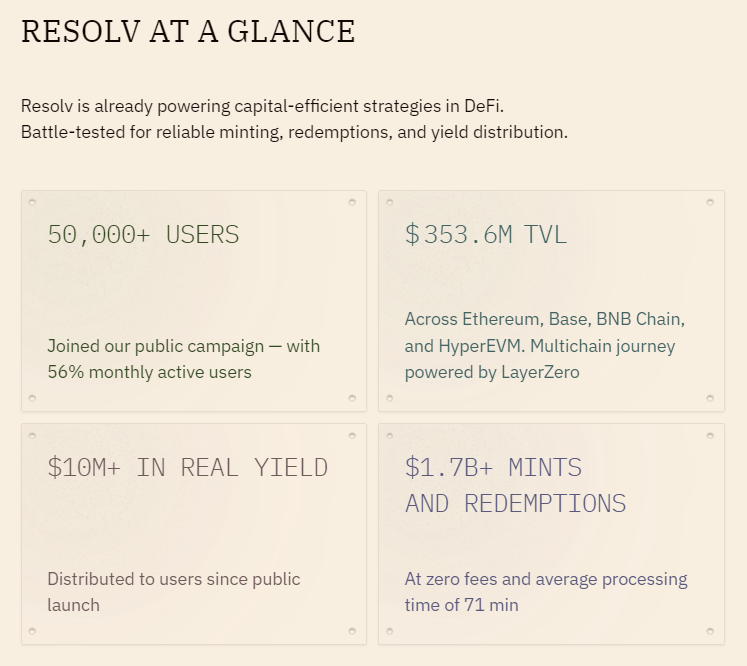Click top-right rivet of the USERS card
The width and height of the screenshot is (747, 666).
pos(352,202)
